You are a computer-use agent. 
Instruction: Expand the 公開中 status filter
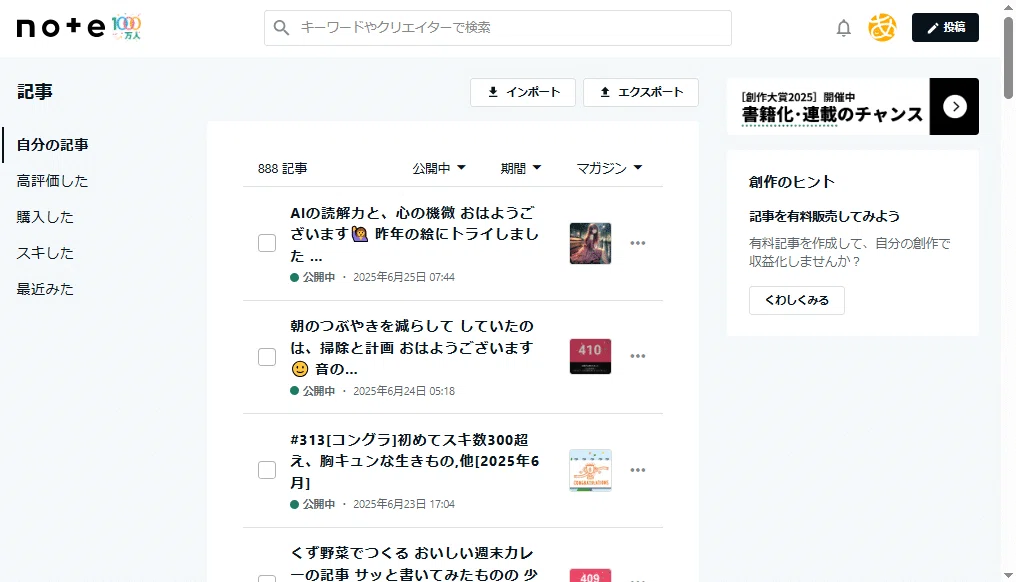coord(439,168)
